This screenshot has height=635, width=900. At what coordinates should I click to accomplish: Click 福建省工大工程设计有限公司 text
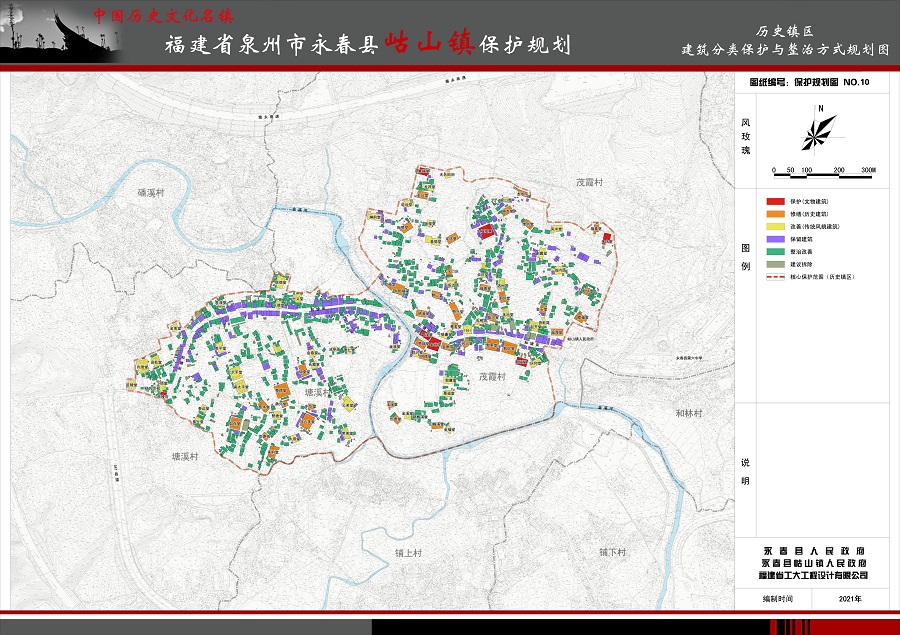pyautogui.click(x=814, y=575)
